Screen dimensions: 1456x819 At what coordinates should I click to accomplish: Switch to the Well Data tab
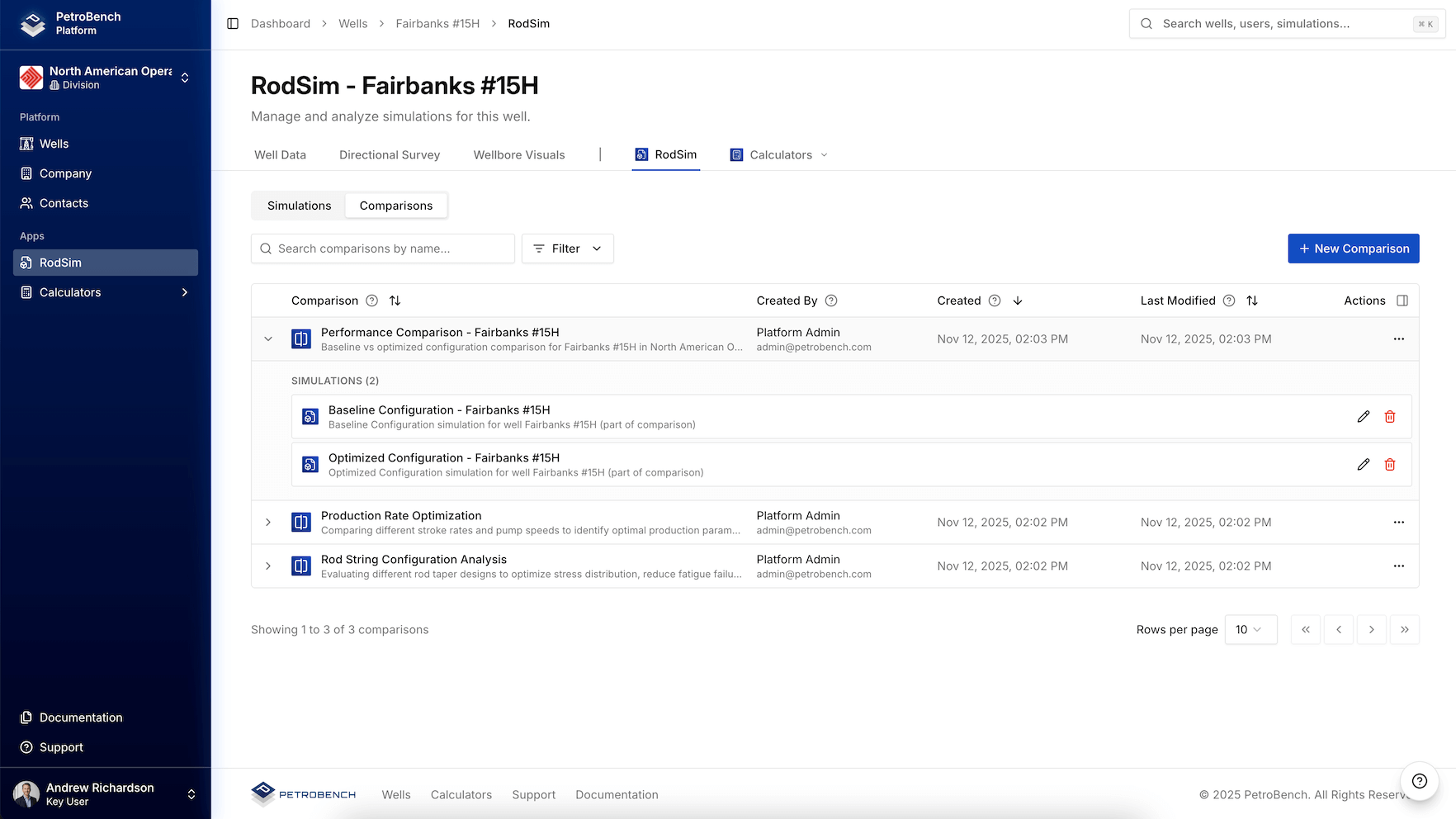tap(280, 154)
